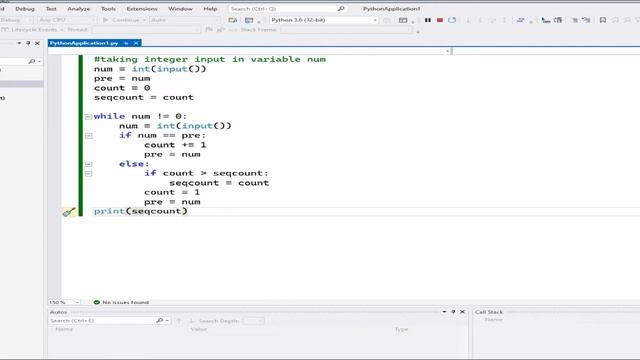640x360 pixels.
Task: Click the indent lines toolbar icon
Action: [546, 20]
